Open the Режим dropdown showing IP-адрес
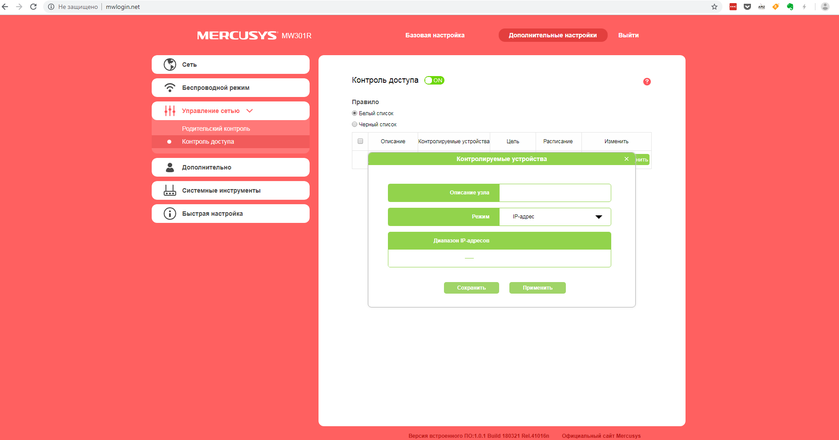Viewport: 839px width, 440px height. pos(555,216)
